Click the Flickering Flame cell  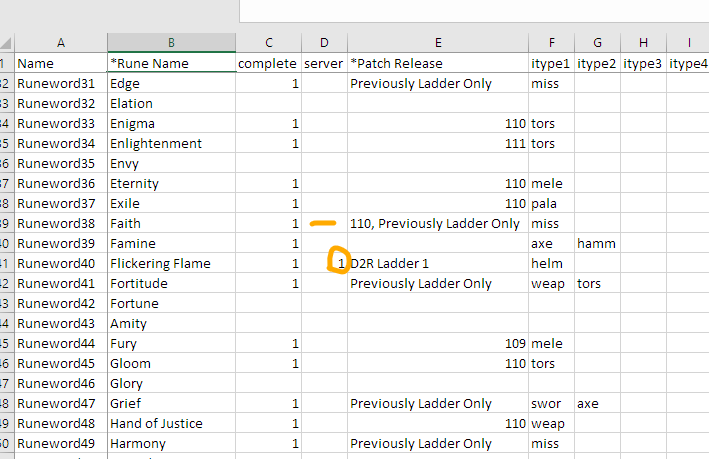click(x=171, y=263)
